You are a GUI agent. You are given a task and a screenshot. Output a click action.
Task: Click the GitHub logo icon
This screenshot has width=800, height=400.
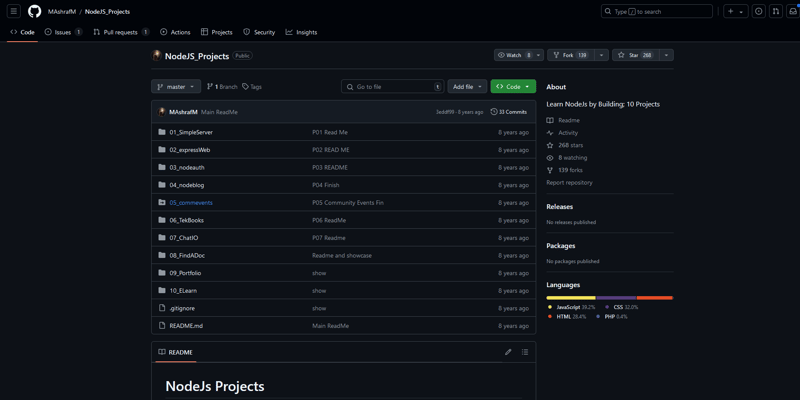[x=35, y=12]
